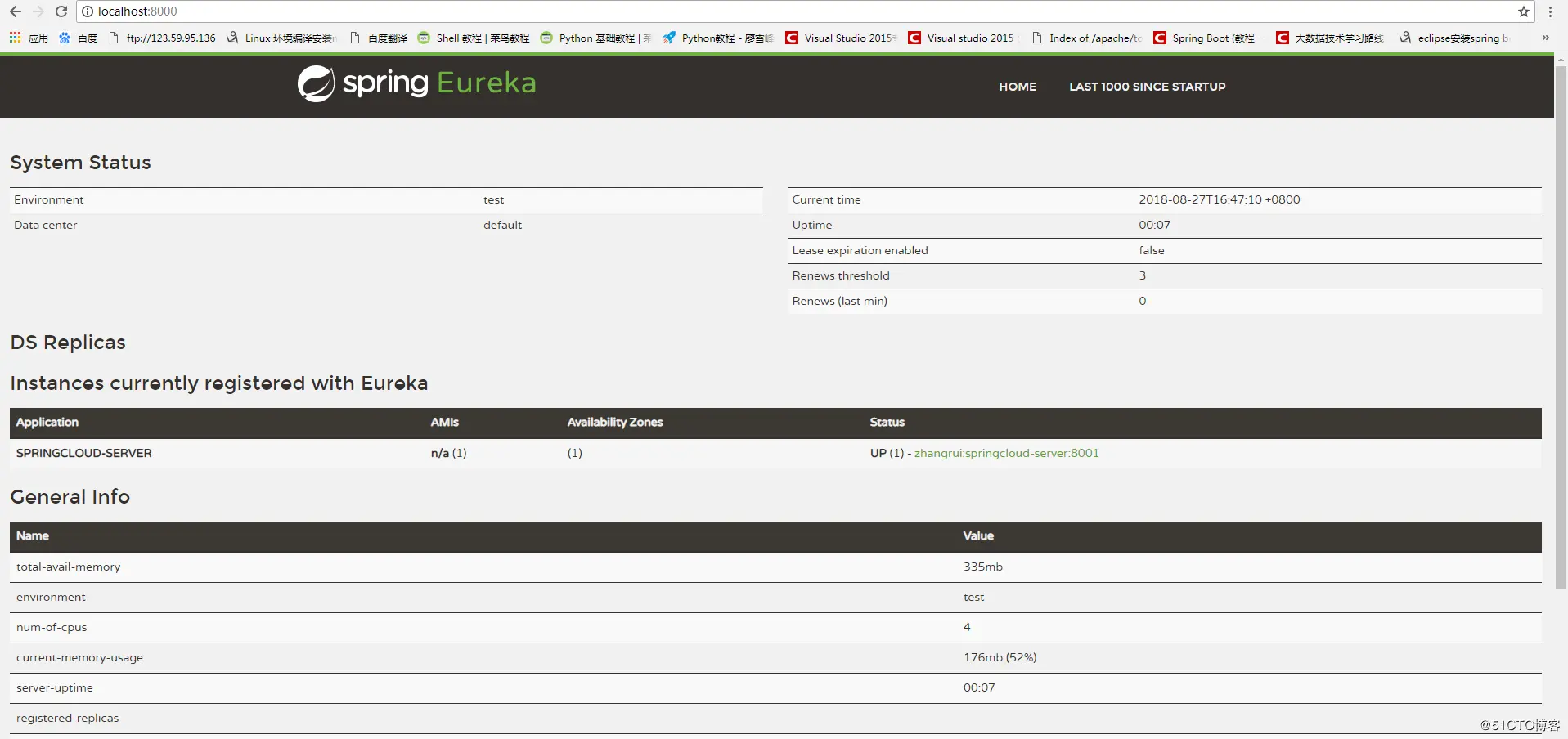
Task: Open the Index of /apache bookmark
Action: point(1086,38)
